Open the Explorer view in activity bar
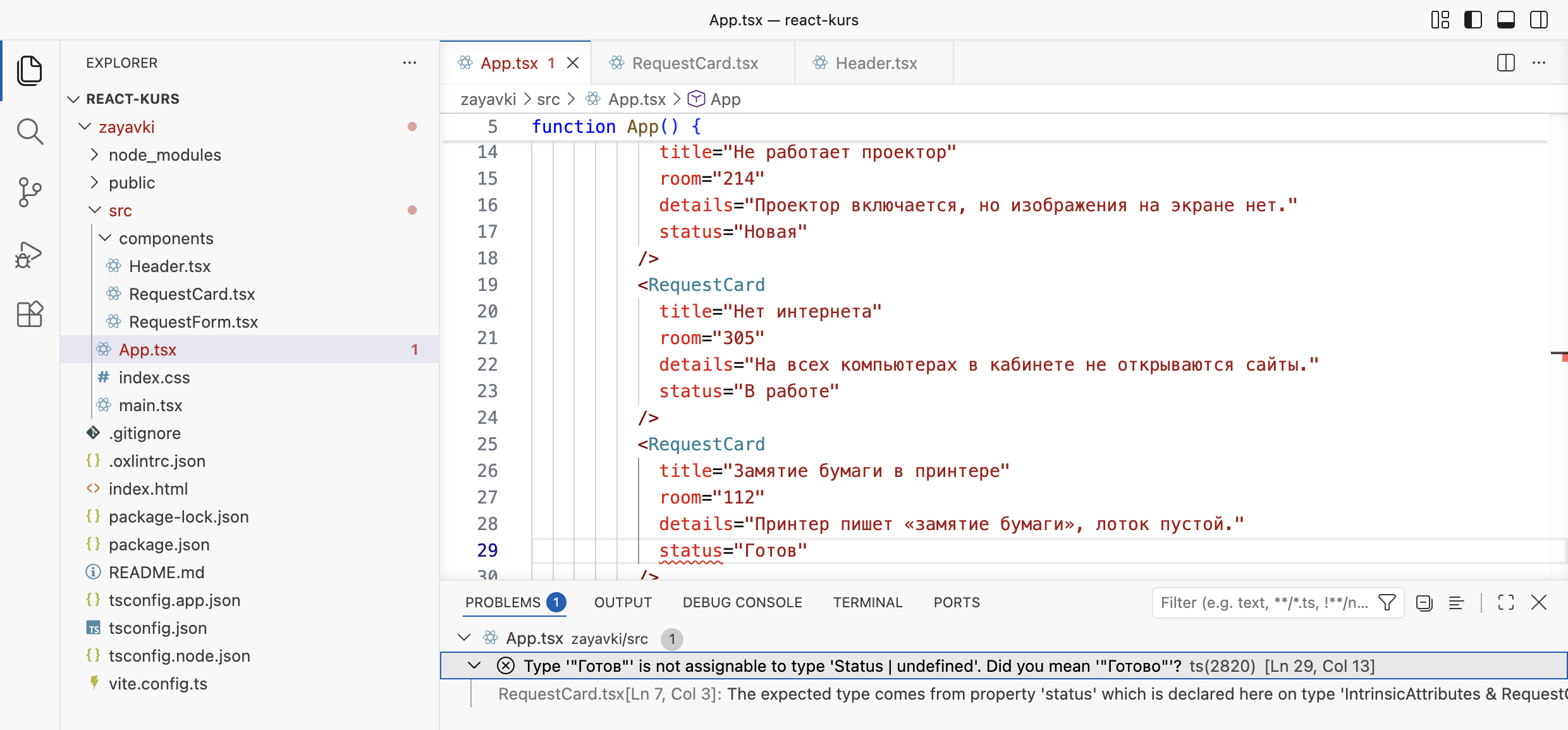 coord(30,70)
